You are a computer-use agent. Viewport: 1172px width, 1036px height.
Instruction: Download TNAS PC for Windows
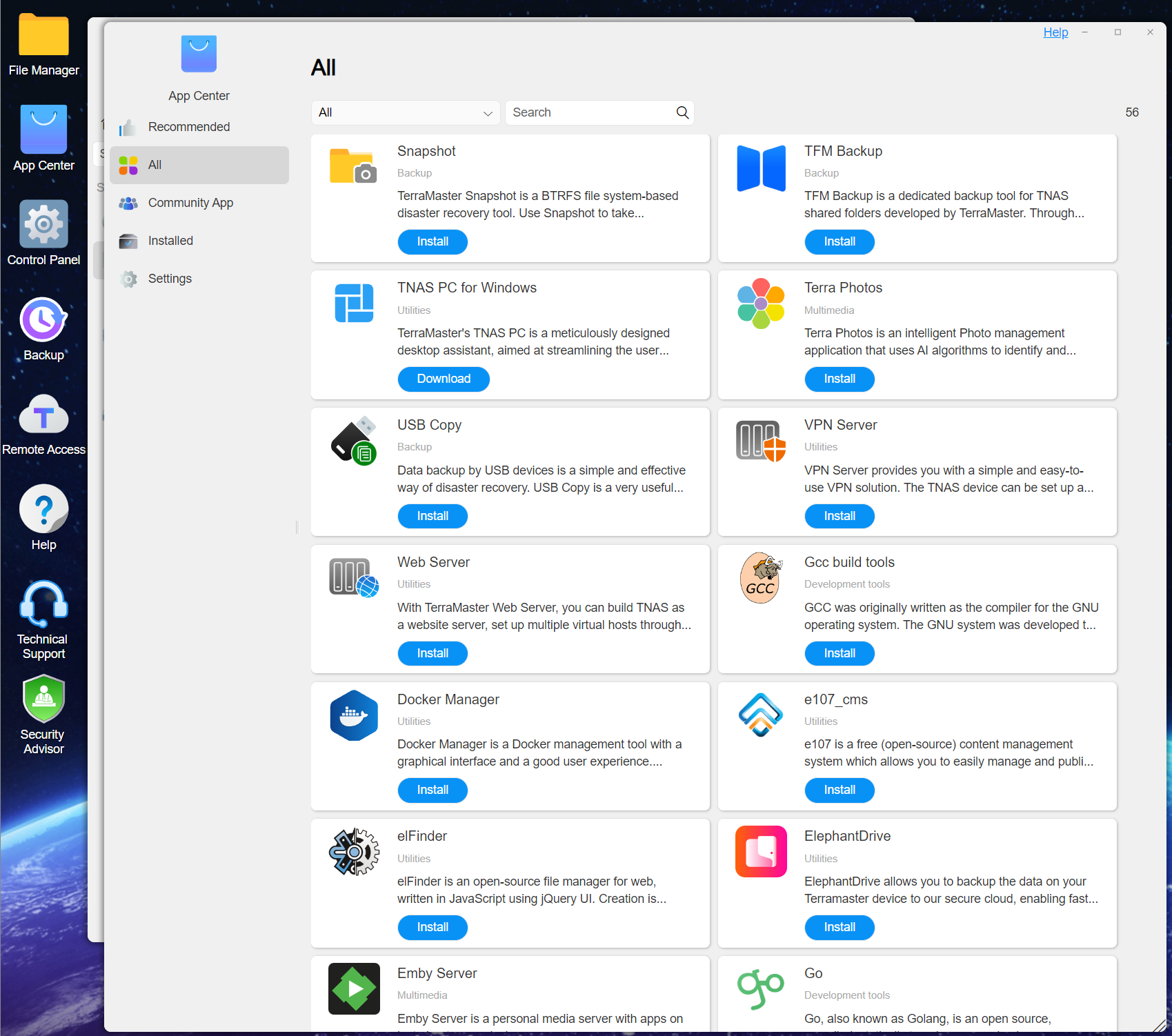pos(444,379)
